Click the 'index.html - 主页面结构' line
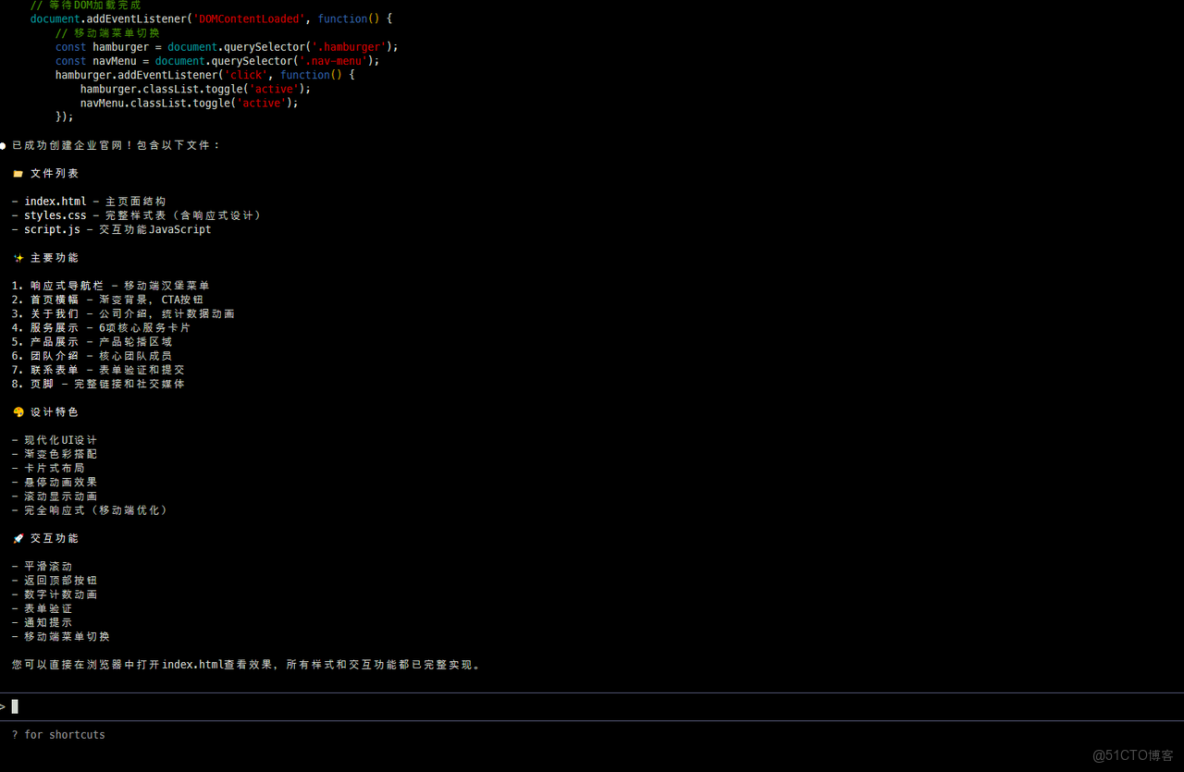 click(89, 202)
